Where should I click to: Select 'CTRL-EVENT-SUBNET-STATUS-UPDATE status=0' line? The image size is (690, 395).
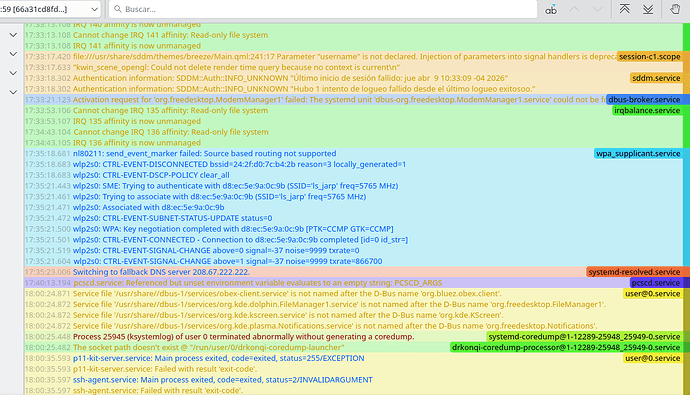click(x=172, y=218)
